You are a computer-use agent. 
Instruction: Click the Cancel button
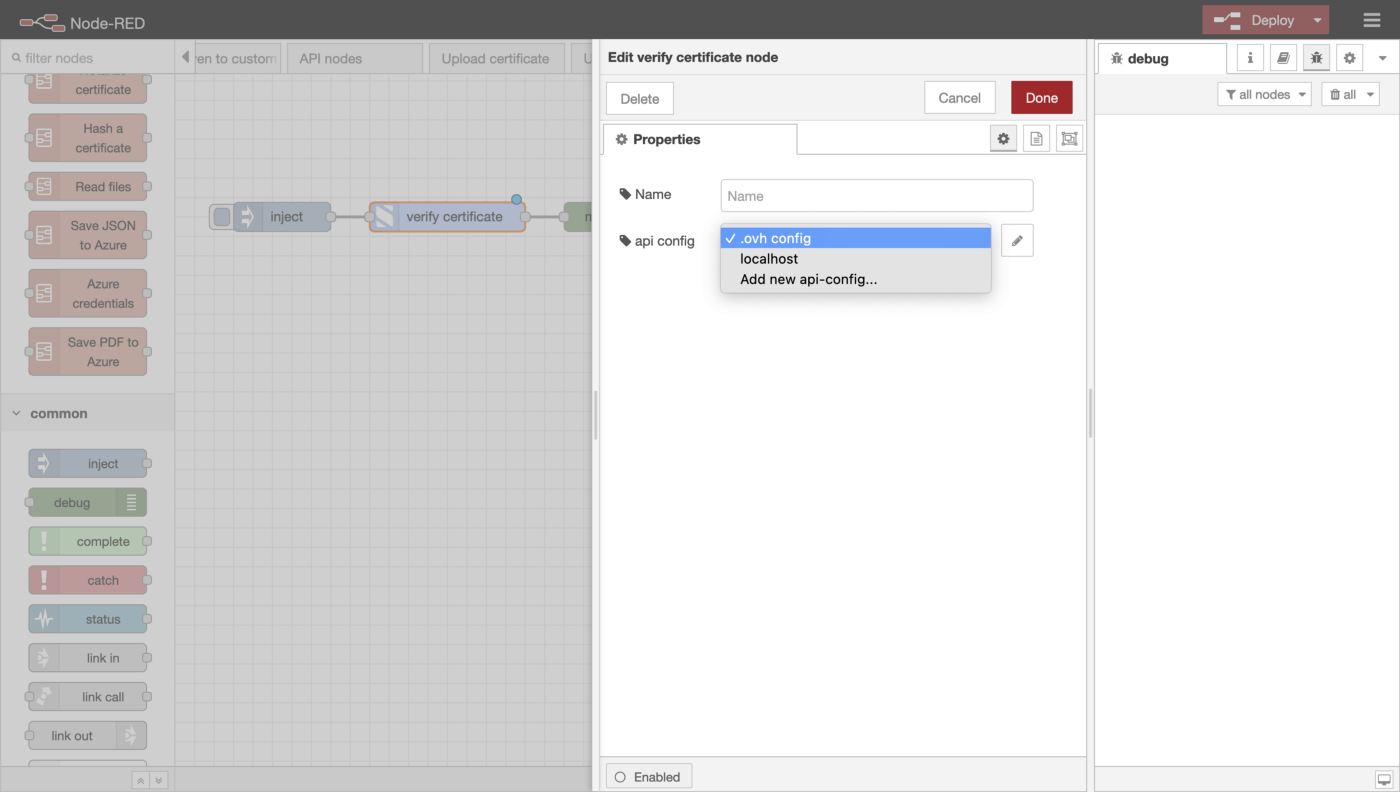click(959, 98)
